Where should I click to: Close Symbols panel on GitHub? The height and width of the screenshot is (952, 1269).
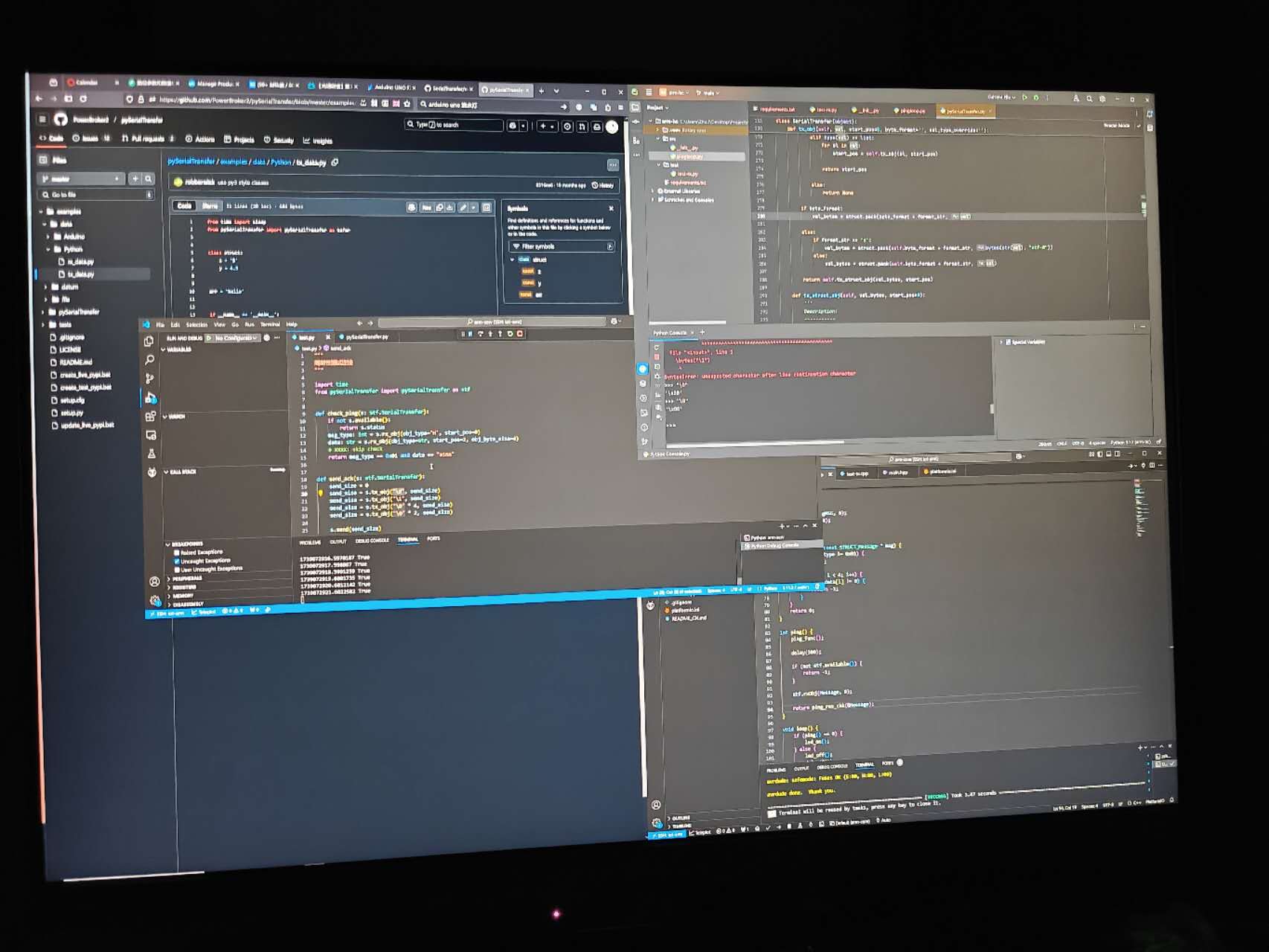[611, 208]
